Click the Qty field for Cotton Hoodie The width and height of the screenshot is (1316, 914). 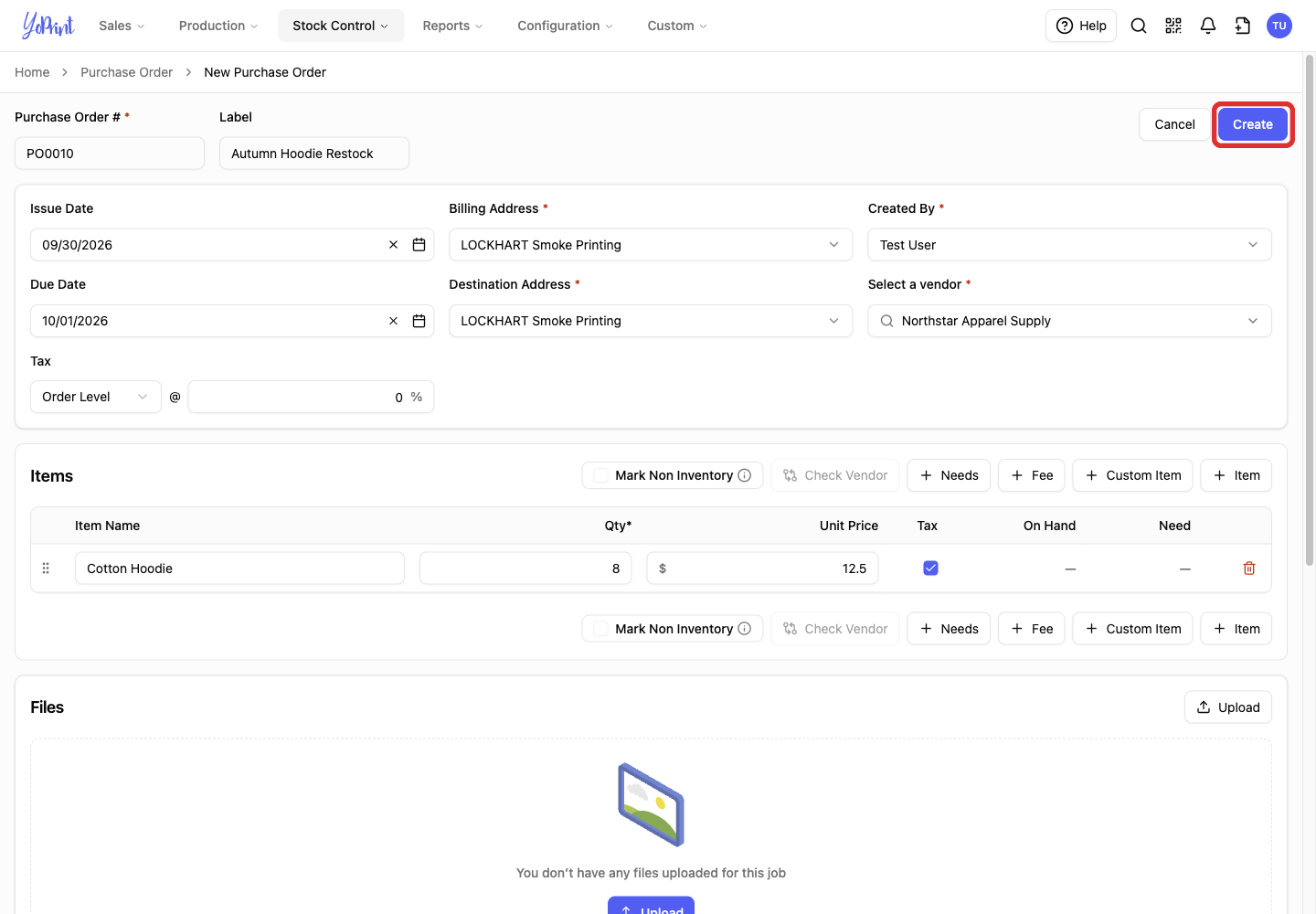click(x=525, y=569)
